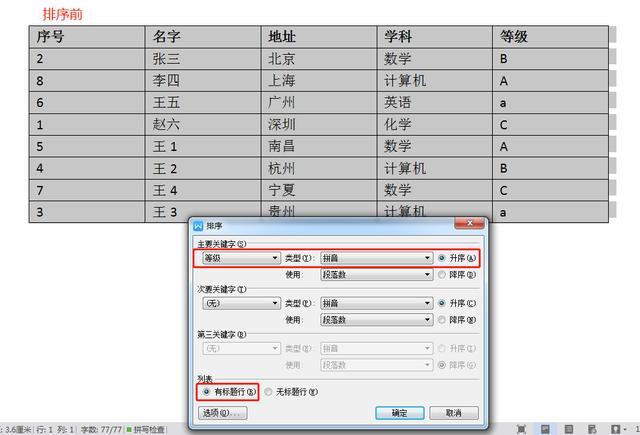The image size is (640, 435).
Task: Click the 化学 subject cell
Action: click(435, 124)
